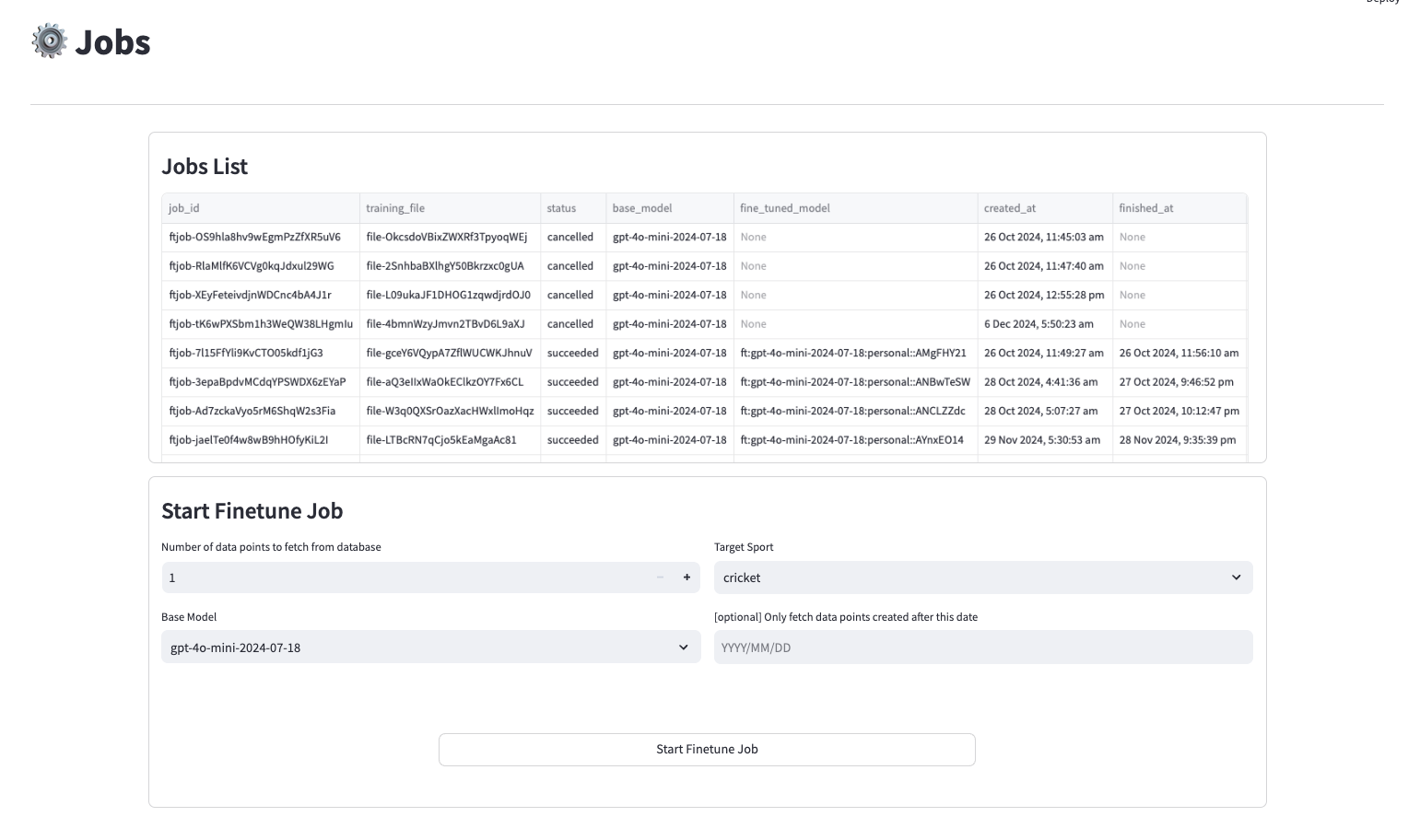Select the fine_tuned_model column header

click(x=855, y=208)
